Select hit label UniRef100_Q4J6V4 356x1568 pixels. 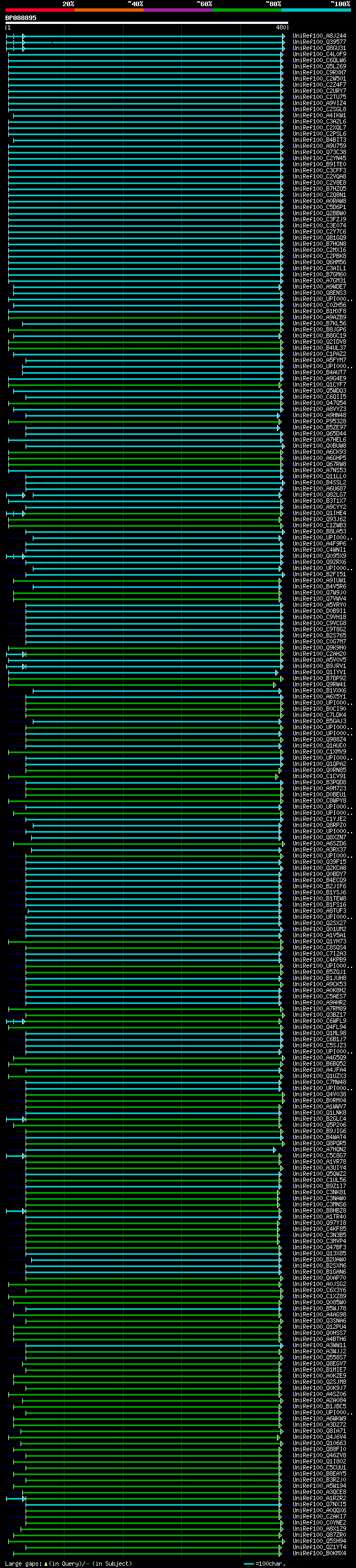click(x=319, y=1437)
